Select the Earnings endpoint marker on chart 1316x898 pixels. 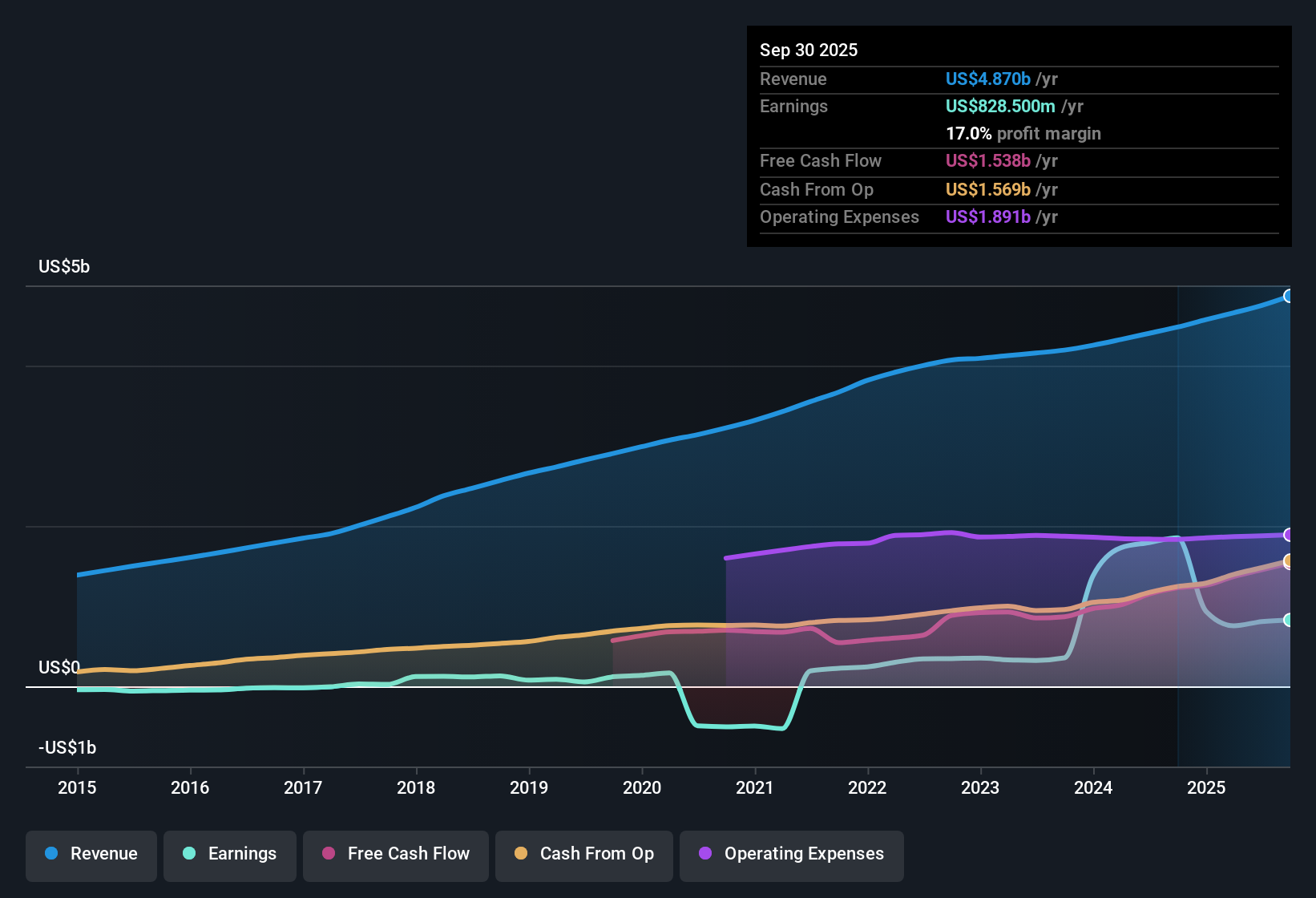(x=1288, y=620)
